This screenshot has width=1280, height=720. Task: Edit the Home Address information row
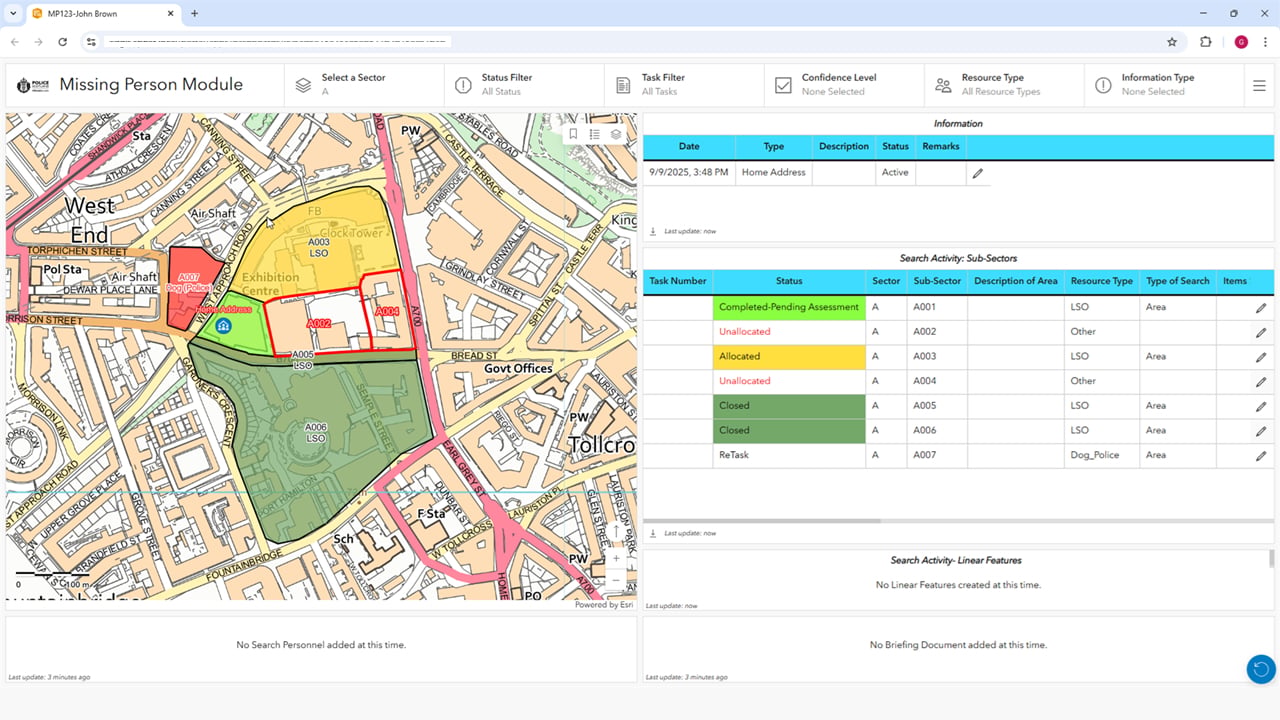pos(978,173)
